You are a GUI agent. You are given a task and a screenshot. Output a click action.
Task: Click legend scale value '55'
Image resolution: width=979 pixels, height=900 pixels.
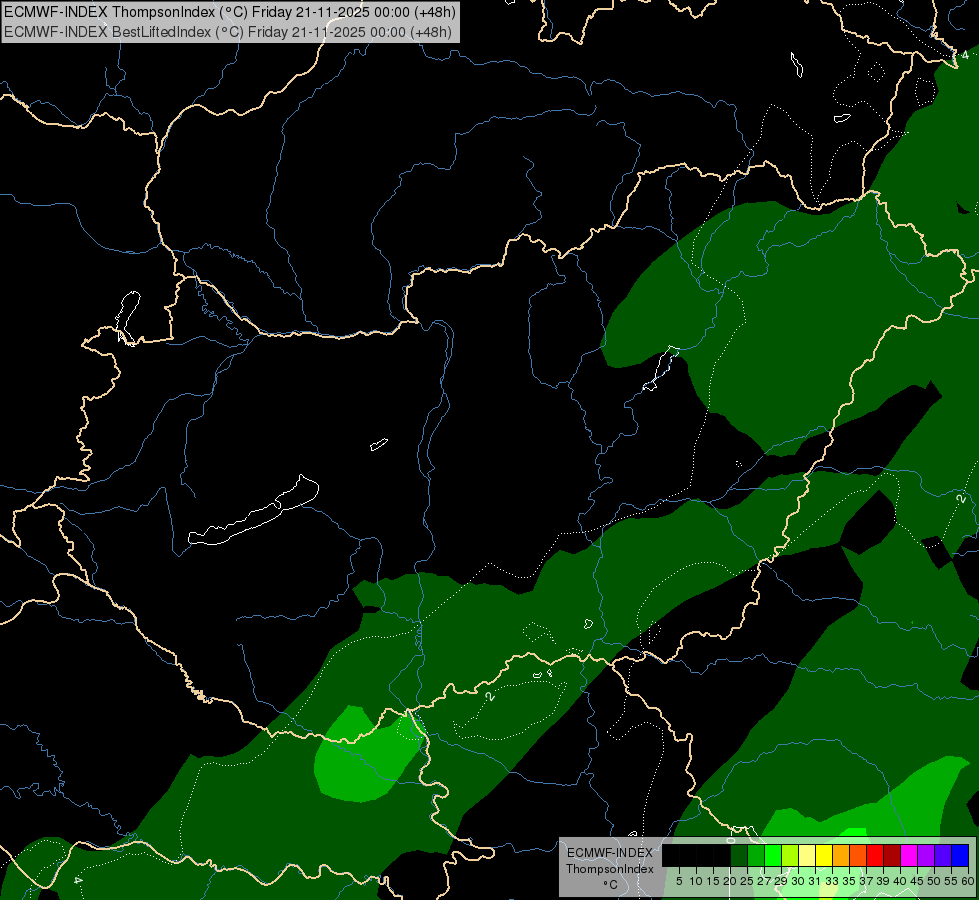click(x=951, y=881)
